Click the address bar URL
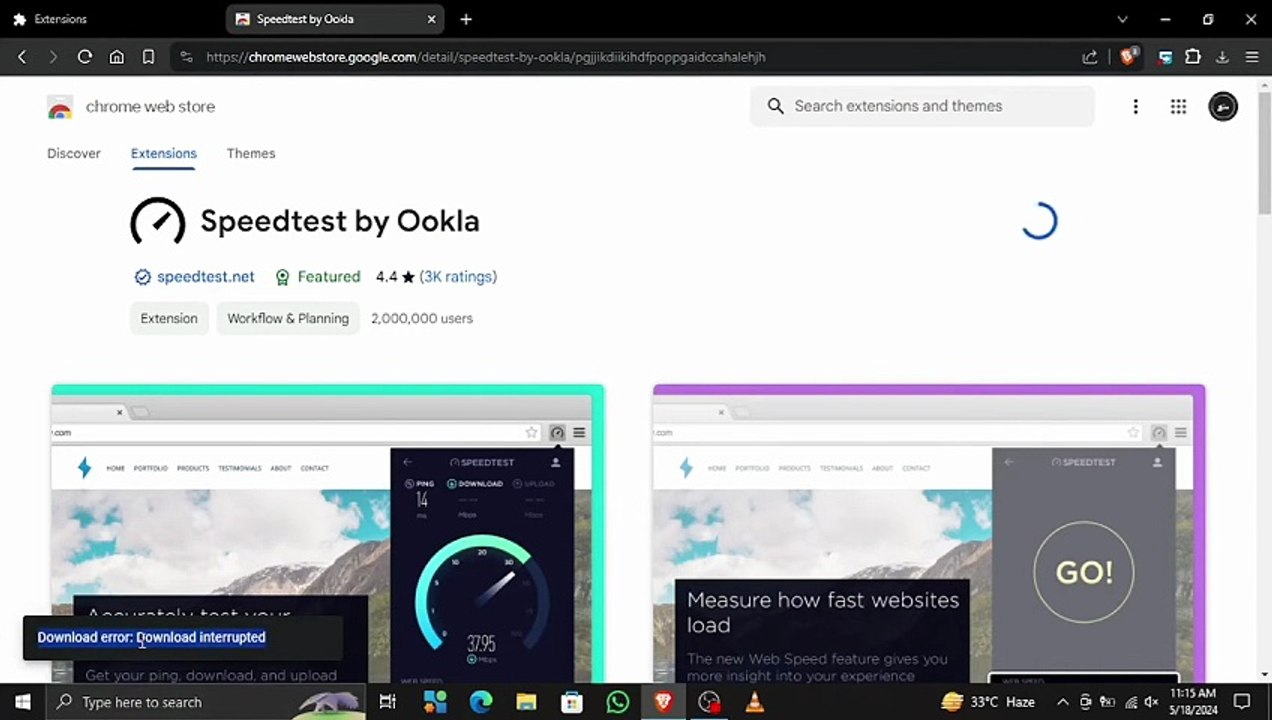The image size is (1272, 720). (485, 57)
